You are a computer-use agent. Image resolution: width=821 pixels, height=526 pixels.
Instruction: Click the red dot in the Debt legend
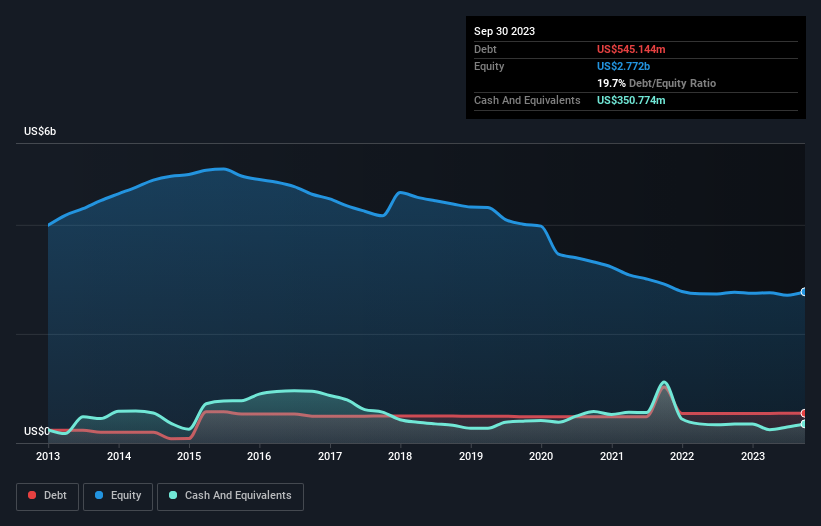coord(32,495)
